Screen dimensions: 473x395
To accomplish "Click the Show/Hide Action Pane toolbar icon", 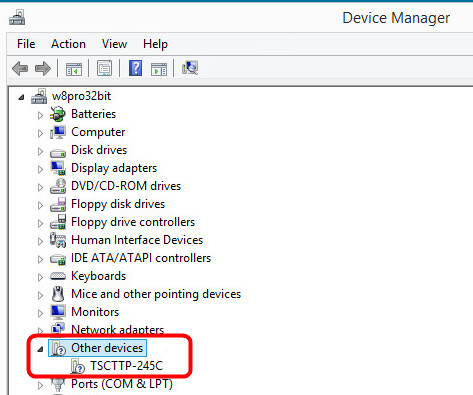I will point(159,69).
